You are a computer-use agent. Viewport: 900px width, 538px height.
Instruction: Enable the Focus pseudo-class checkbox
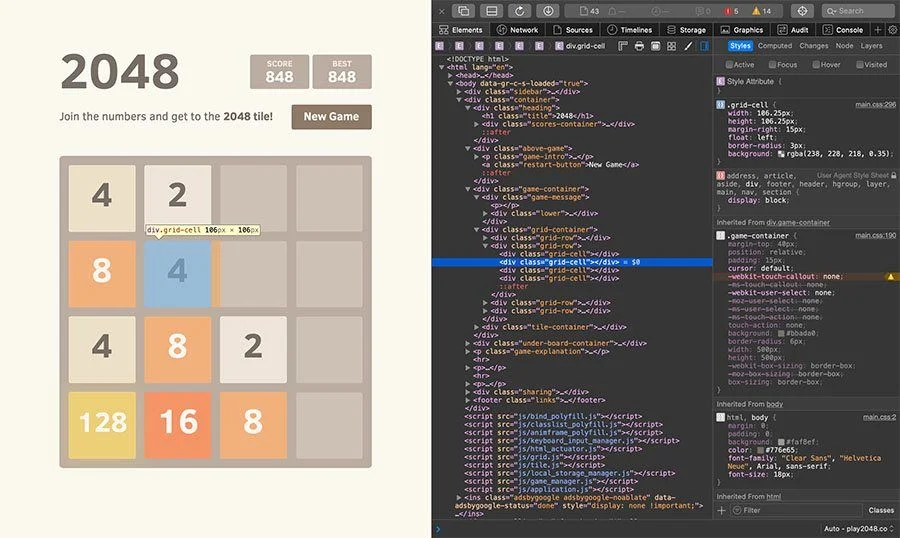point(773,65)
